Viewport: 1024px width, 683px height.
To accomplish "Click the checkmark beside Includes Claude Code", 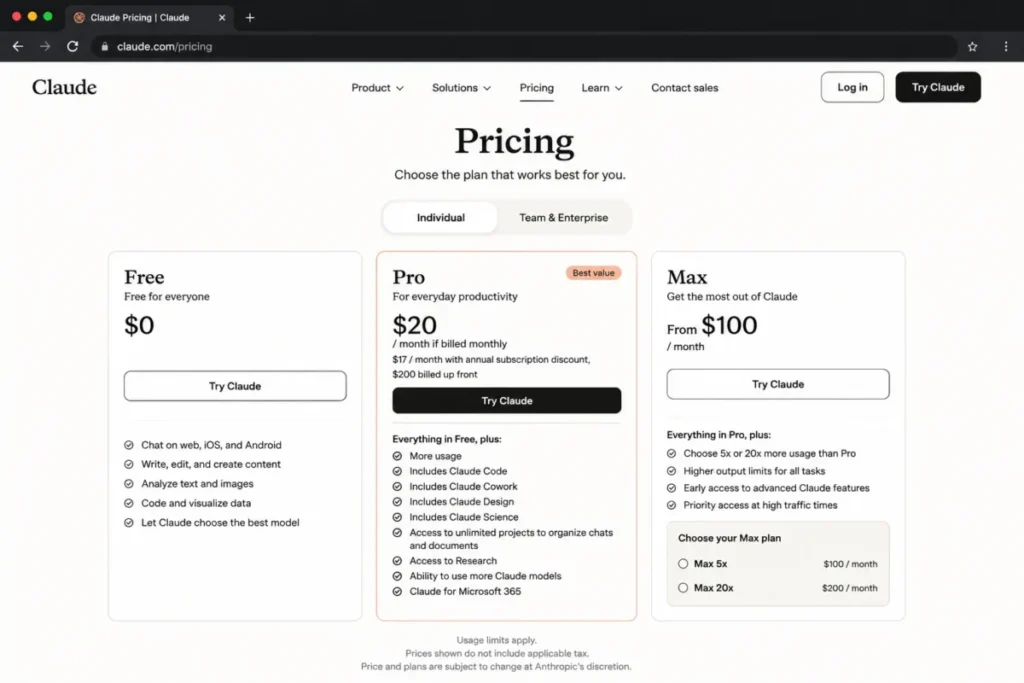I will pos(397,471).
